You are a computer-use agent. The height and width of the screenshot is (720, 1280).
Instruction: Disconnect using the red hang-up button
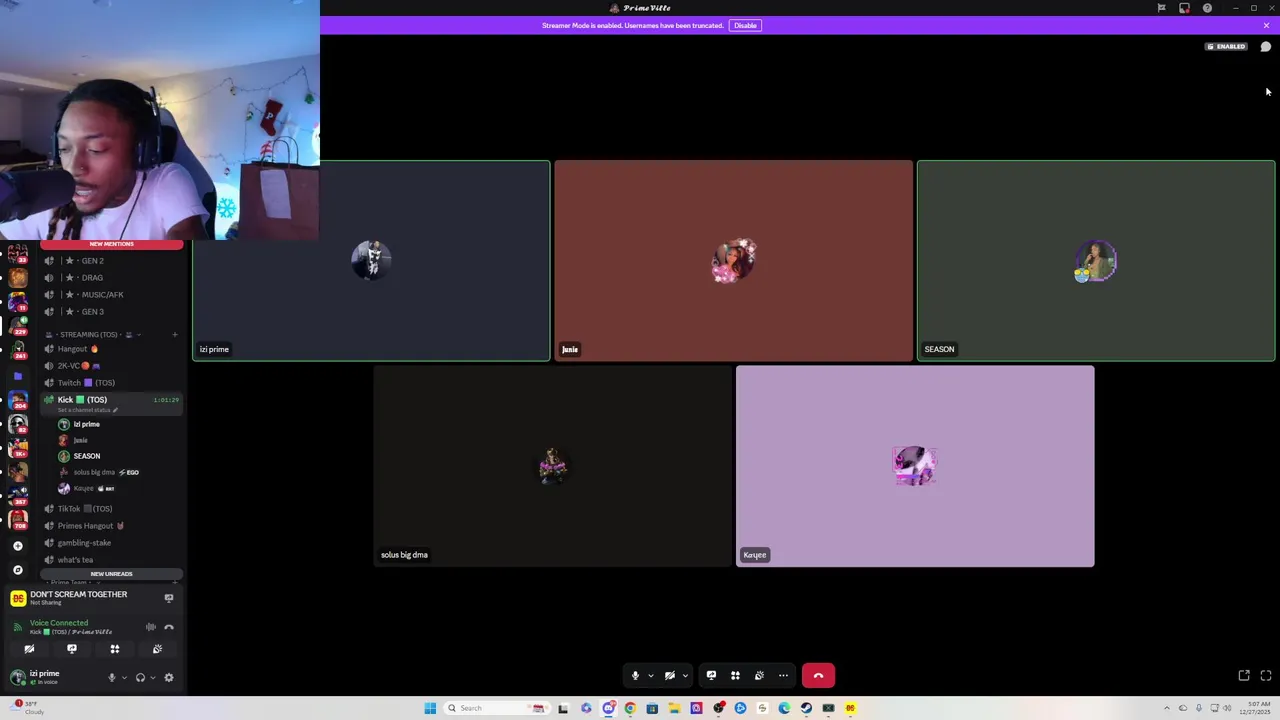[818, 676]
